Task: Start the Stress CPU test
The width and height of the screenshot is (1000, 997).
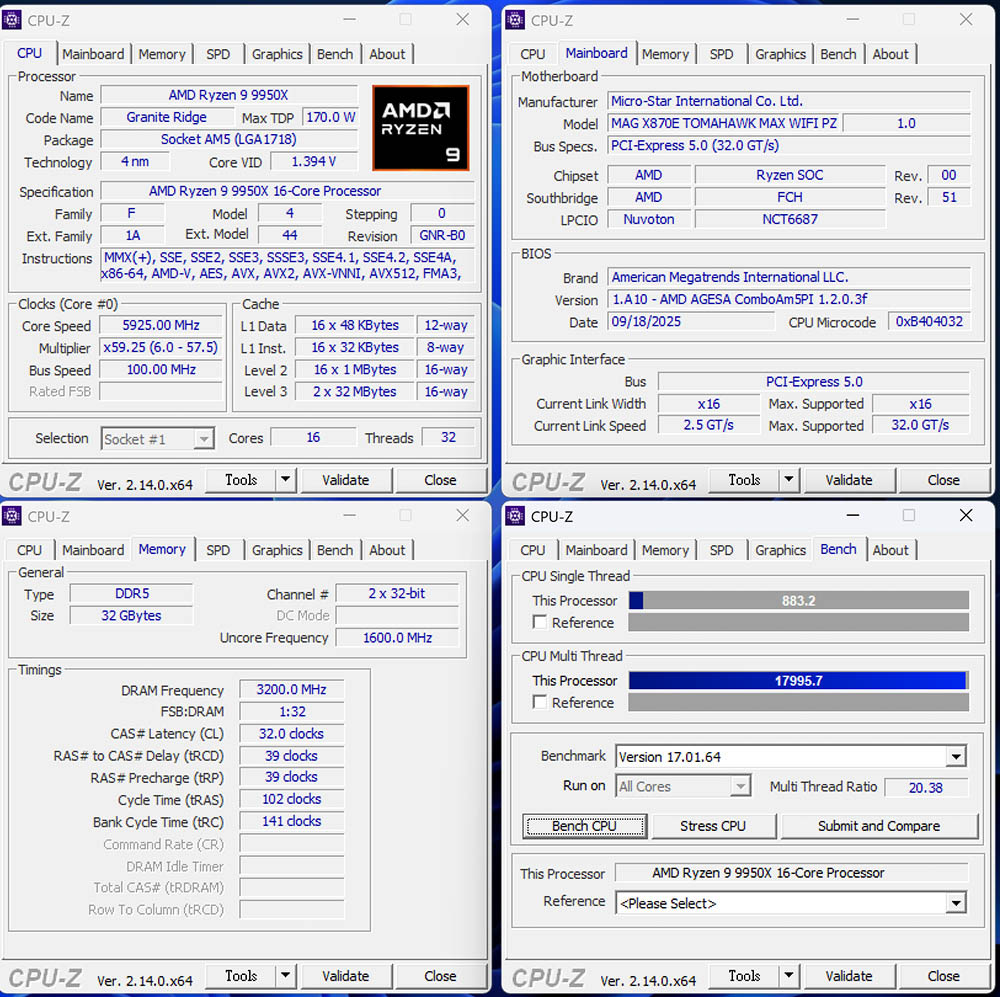Action: pyautogui.click(x=712, y=826)
